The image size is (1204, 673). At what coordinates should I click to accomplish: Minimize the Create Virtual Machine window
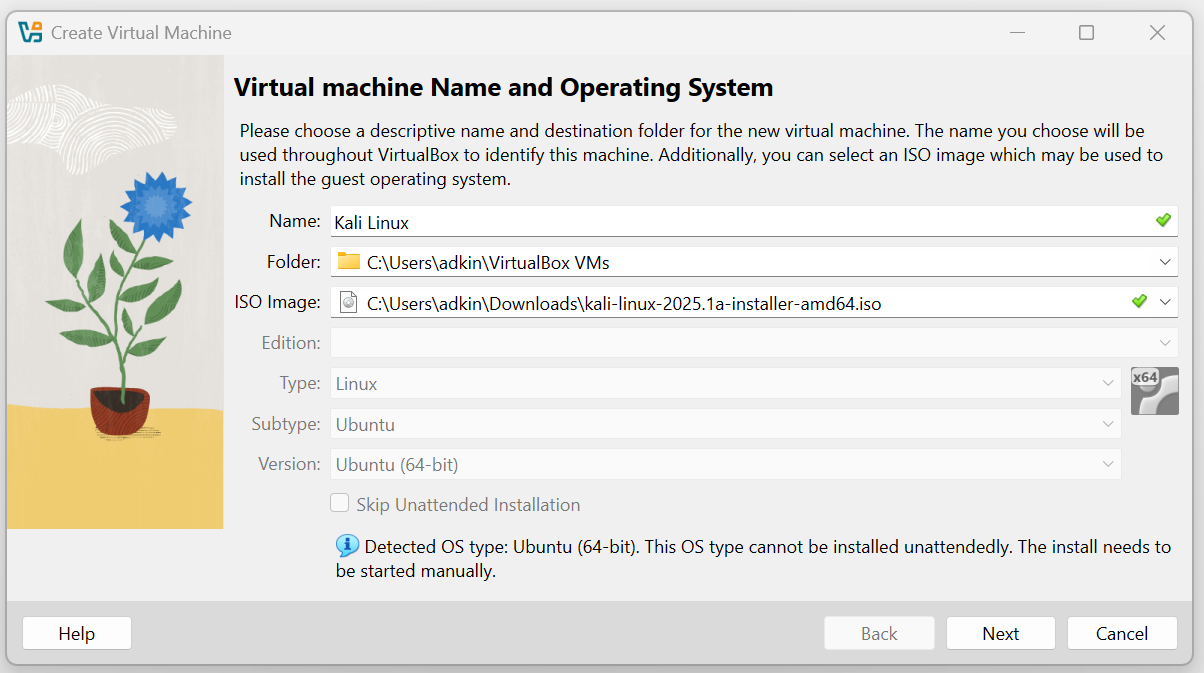pos(1018,32)
